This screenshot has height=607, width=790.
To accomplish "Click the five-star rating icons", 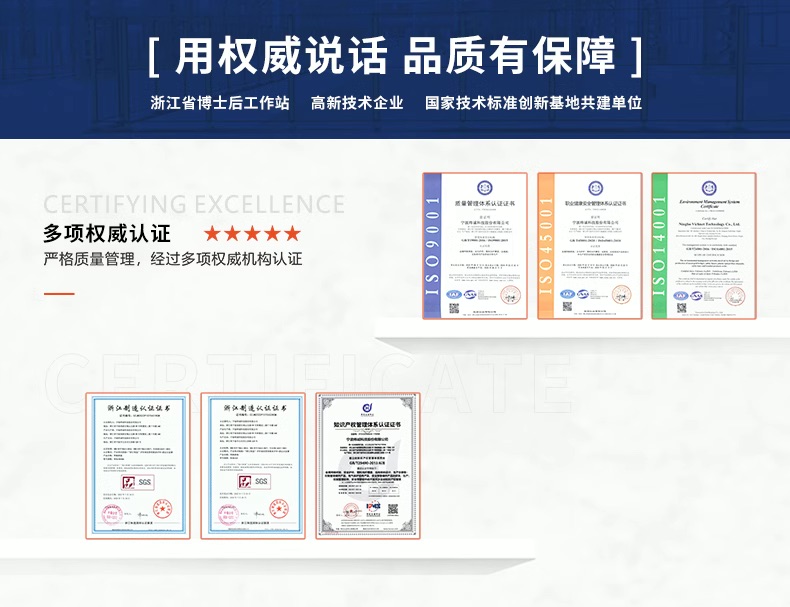I will tap(252, 234).
